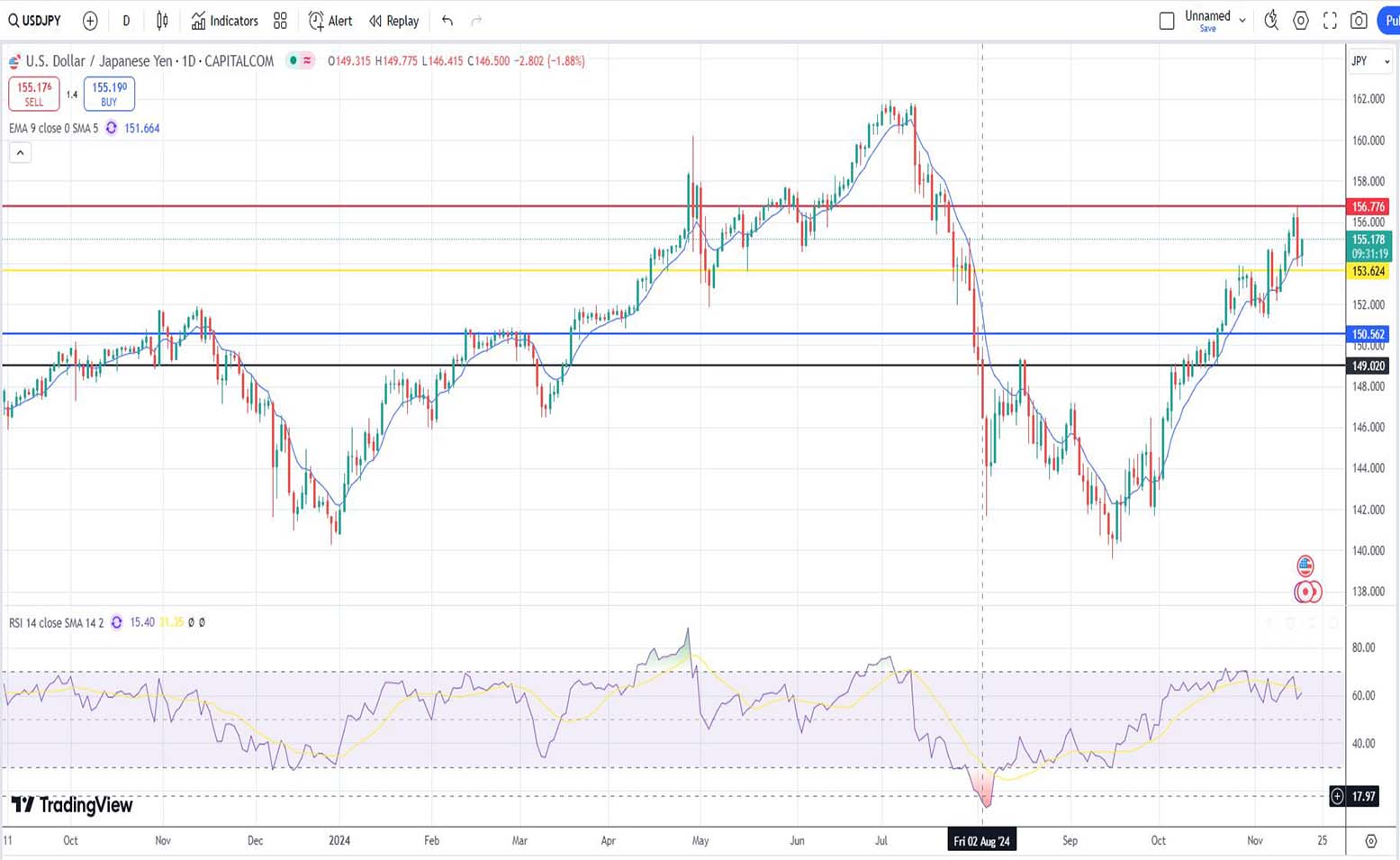Open chart settings hexagon icon
The image size is (1400, 860).
point(1301,21)
